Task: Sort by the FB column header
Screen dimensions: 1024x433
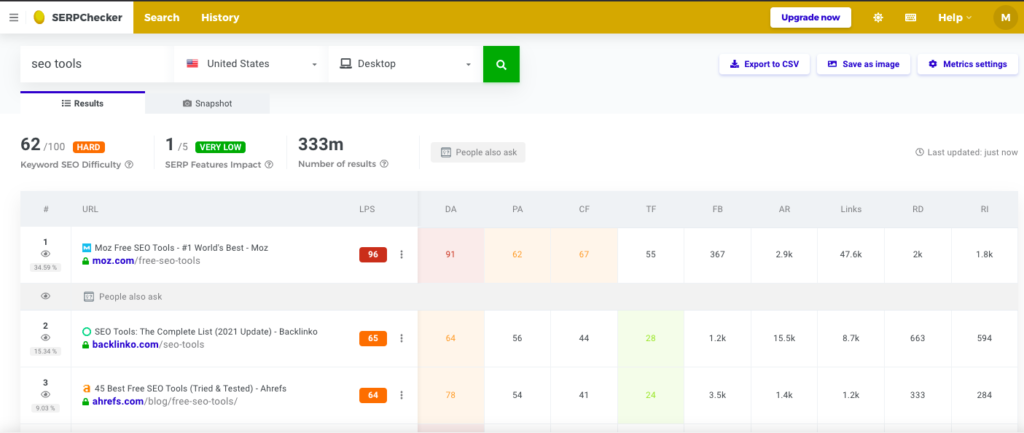Action: [x=717, y=210]
